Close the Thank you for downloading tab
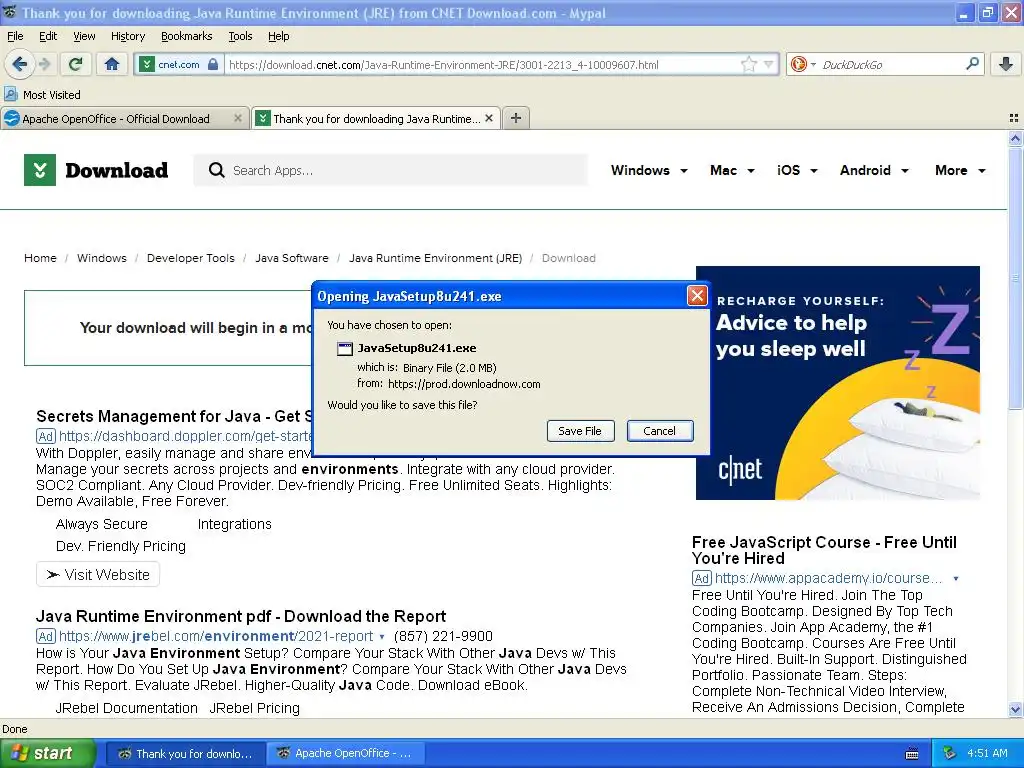This screenshot has height=768, width=1024. 488,118
